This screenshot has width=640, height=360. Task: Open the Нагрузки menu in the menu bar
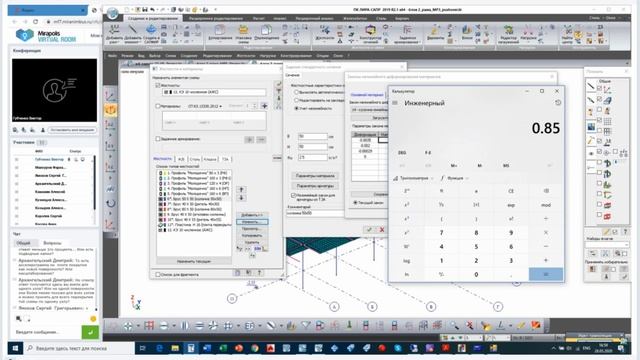pyautogui.click(x=268, y=56)
